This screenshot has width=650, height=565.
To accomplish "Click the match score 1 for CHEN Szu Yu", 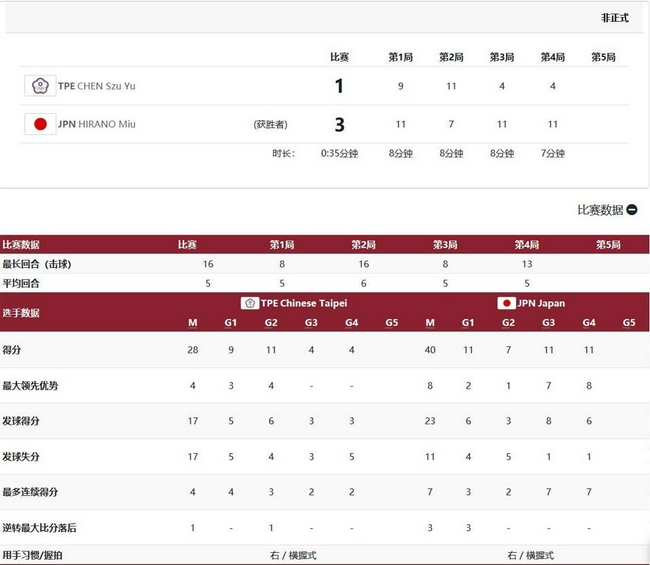I will pyautogui.click(x=339, y=86).
